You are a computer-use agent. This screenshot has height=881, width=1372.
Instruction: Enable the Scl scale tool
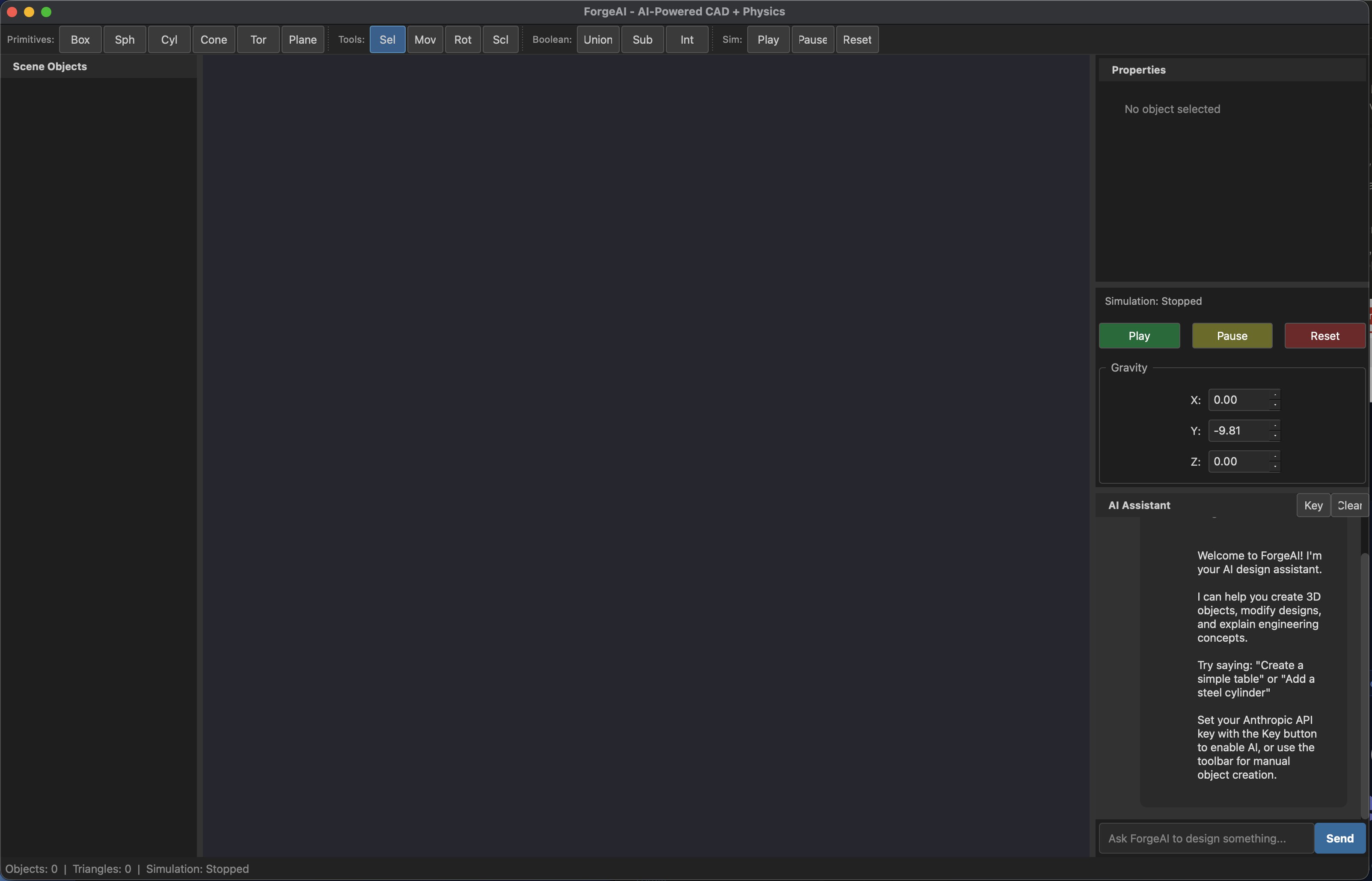(500, 39)
